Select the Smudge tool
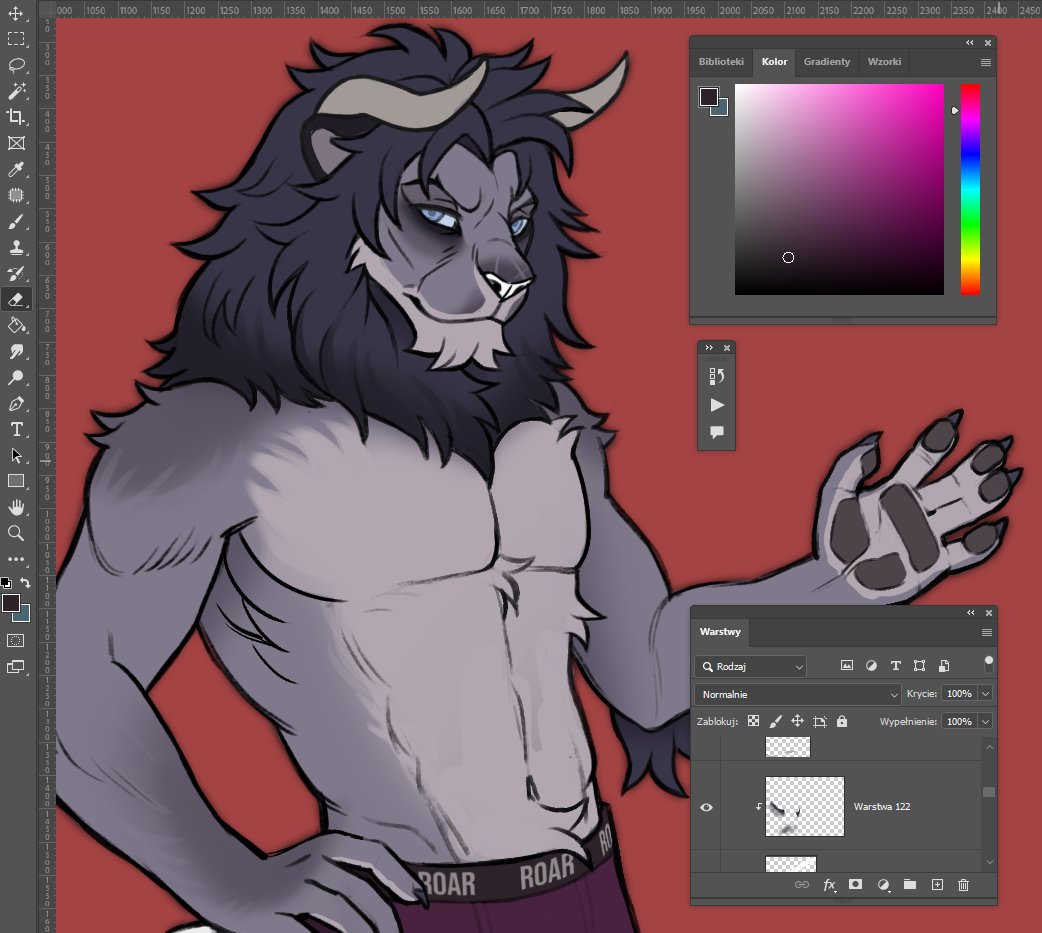This screenshot has width=1042, height=933. [x=16, y=352]
